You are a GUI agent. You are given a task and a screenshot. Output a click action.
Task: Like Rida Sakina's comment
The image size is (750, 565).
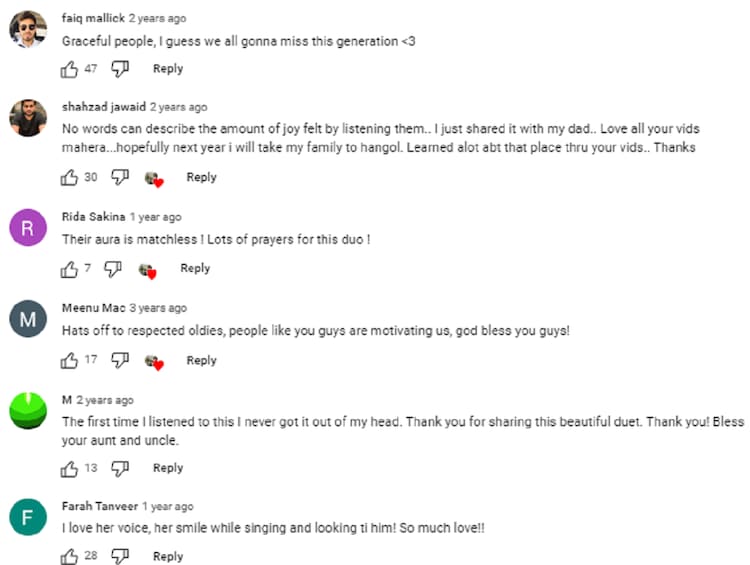tap(69, 269)
